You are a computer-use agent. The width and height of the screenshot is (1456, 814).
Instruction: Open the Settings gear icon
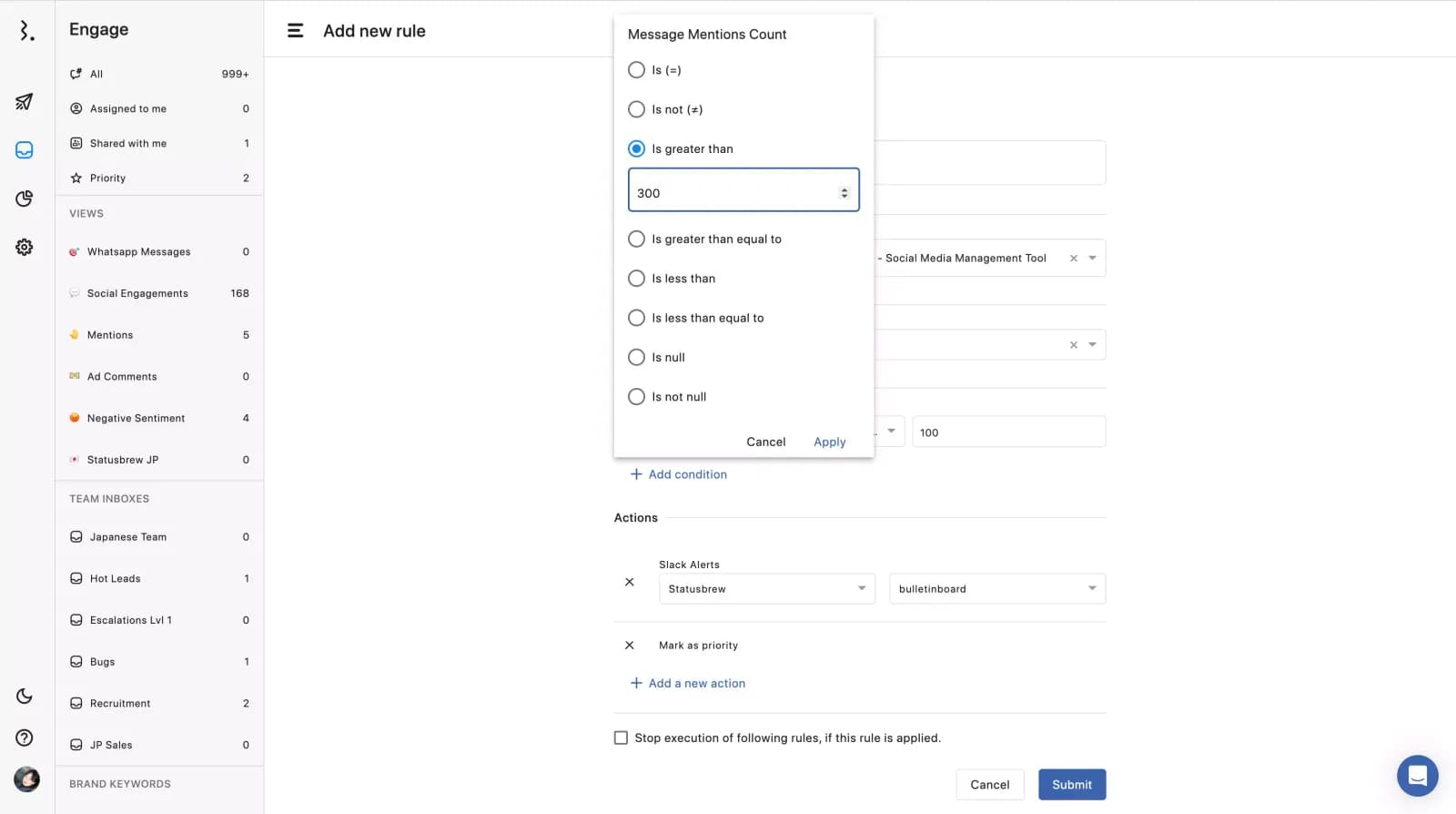(x=25, y=247)
